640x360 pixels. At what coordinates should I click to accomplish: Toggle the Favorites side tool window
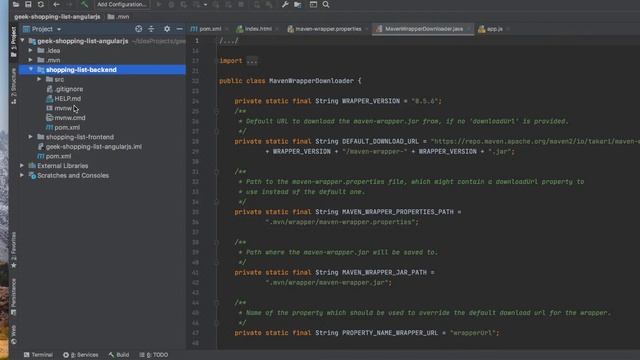(x=13, y=250)
